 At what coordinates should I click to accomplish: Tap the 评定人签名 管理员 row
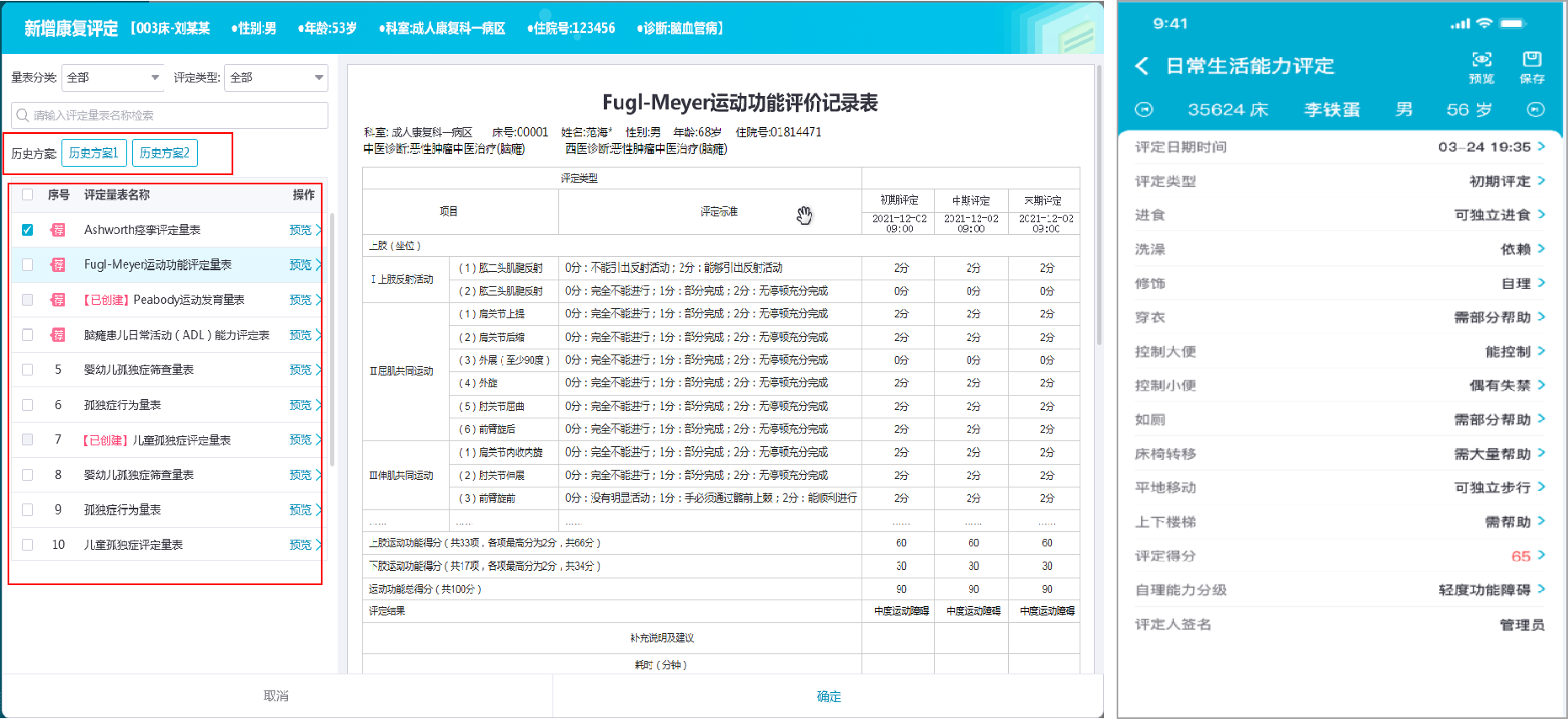[x=1340, y=625]
